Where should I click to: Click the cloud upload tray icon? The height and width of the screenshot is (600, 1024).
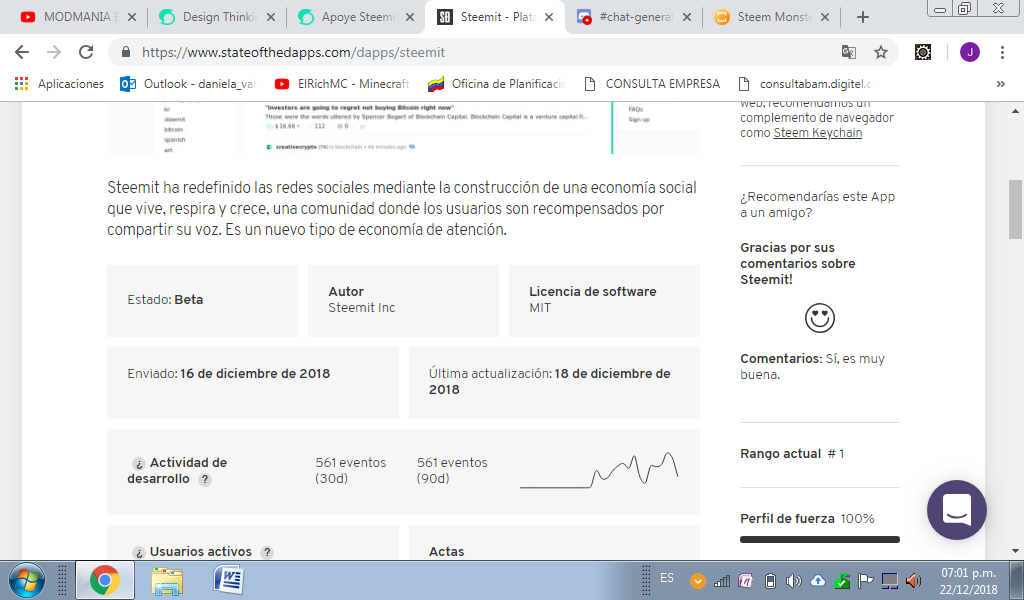818,580
